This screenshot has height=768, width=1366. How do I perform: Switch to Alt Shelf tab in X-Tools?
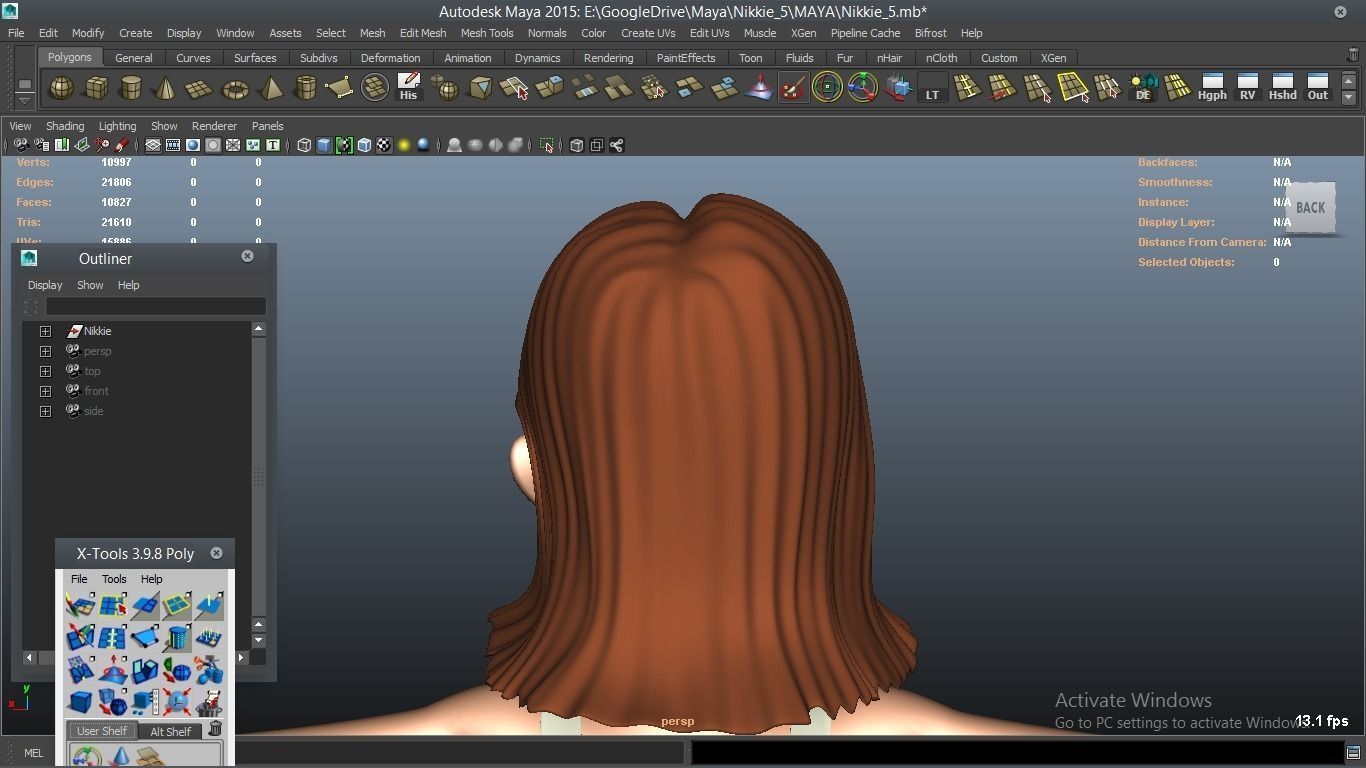[171, 731]
